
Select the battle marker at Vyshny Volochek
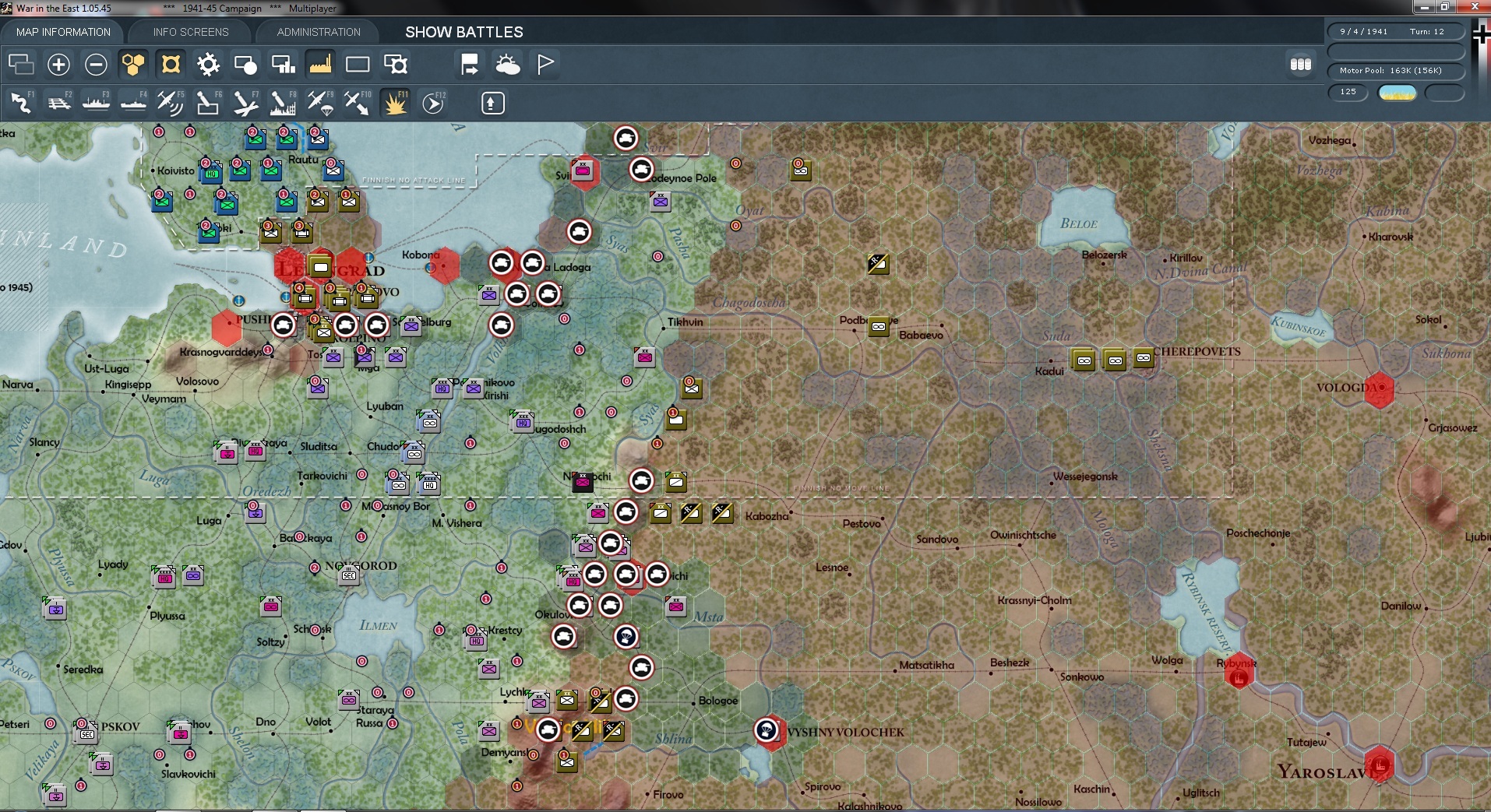pos(767,730)
